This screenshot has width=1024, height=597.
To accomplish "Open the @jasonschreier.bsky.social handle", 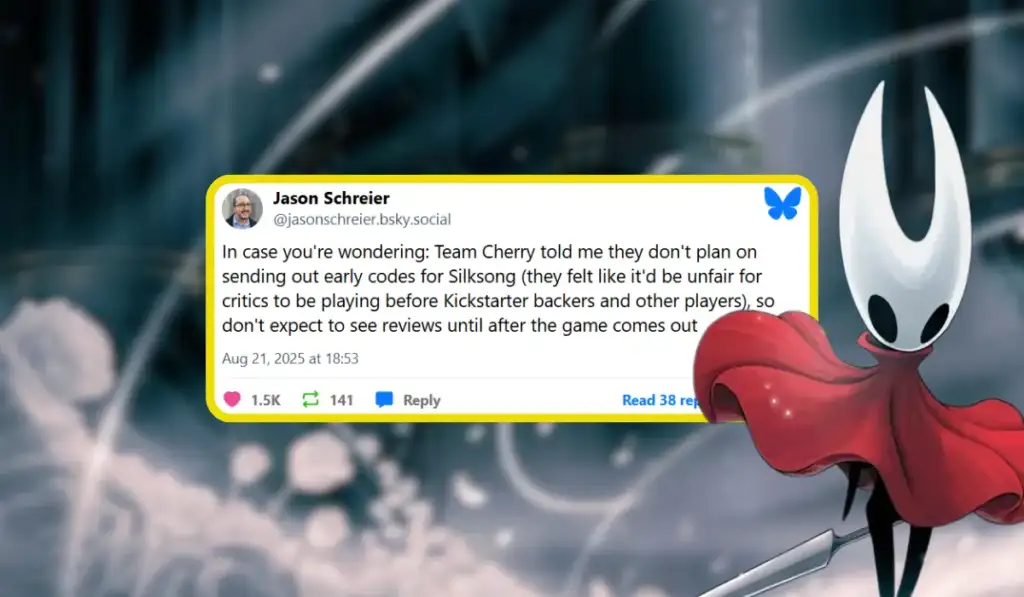I will (x=362, y=219).
